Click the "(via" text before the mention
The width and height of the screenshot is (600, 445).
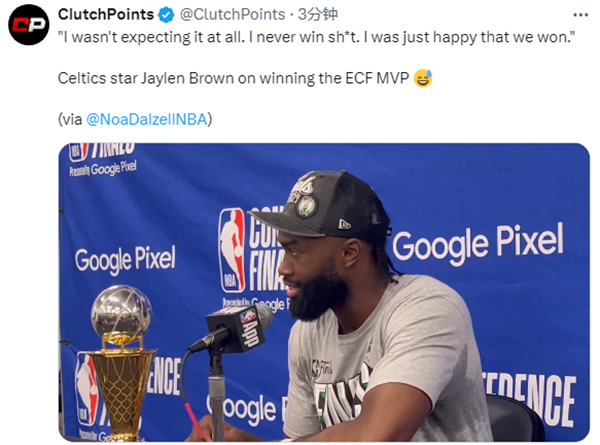click(71, 120)
